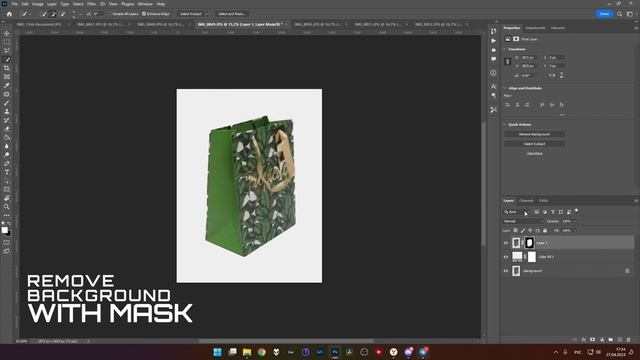Select the Eyedropper tool
Screen dimensions: 640x360
tap(7, 85)
